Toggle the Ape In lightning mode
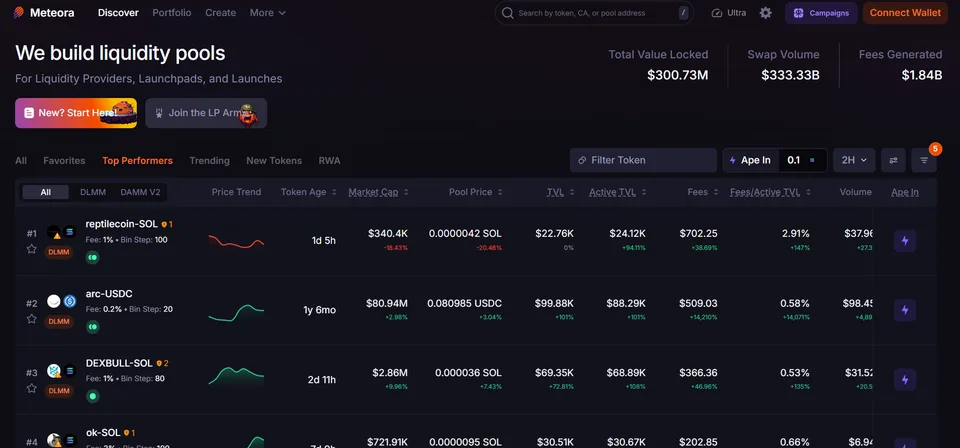Screen dimensions: 960x448 (x=750, y=160)
